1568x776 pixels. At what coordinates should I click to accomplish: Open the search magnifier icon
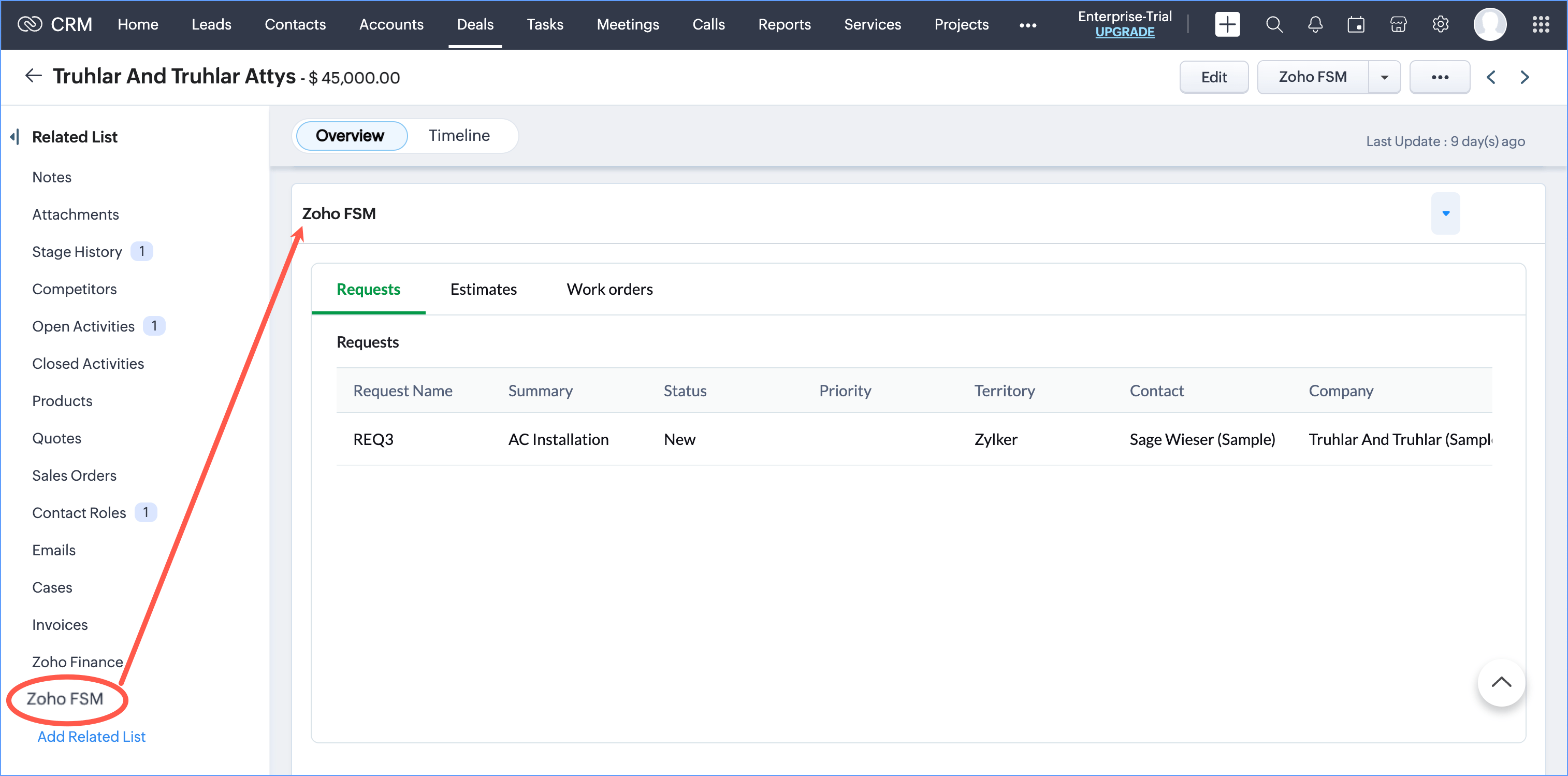[1273, 24]
